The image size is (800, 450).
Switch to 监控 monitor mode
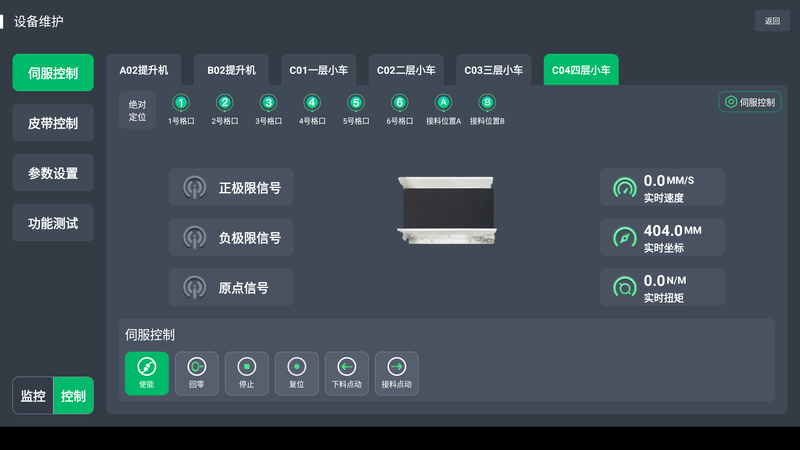[33, 396]
